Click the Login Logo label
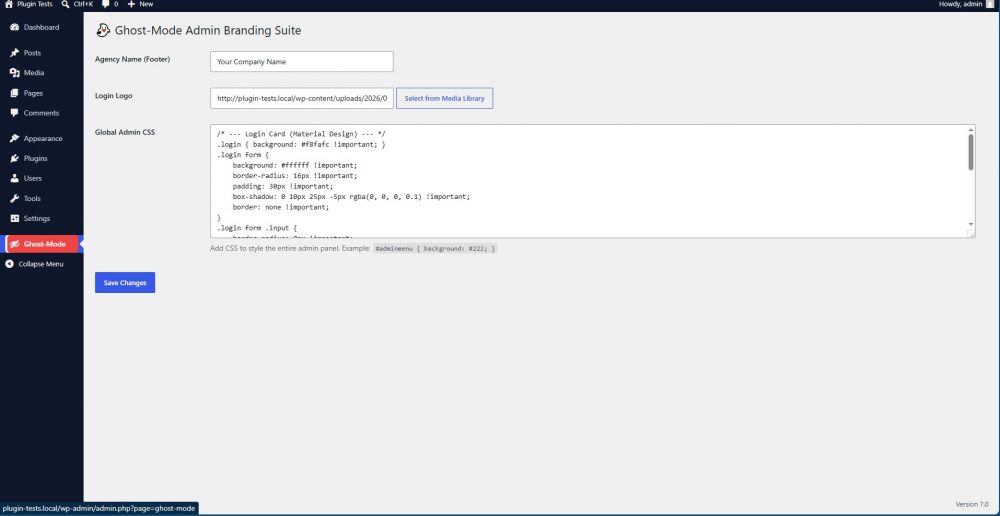This screenshot has height=516, width=1000. [114, 96]
